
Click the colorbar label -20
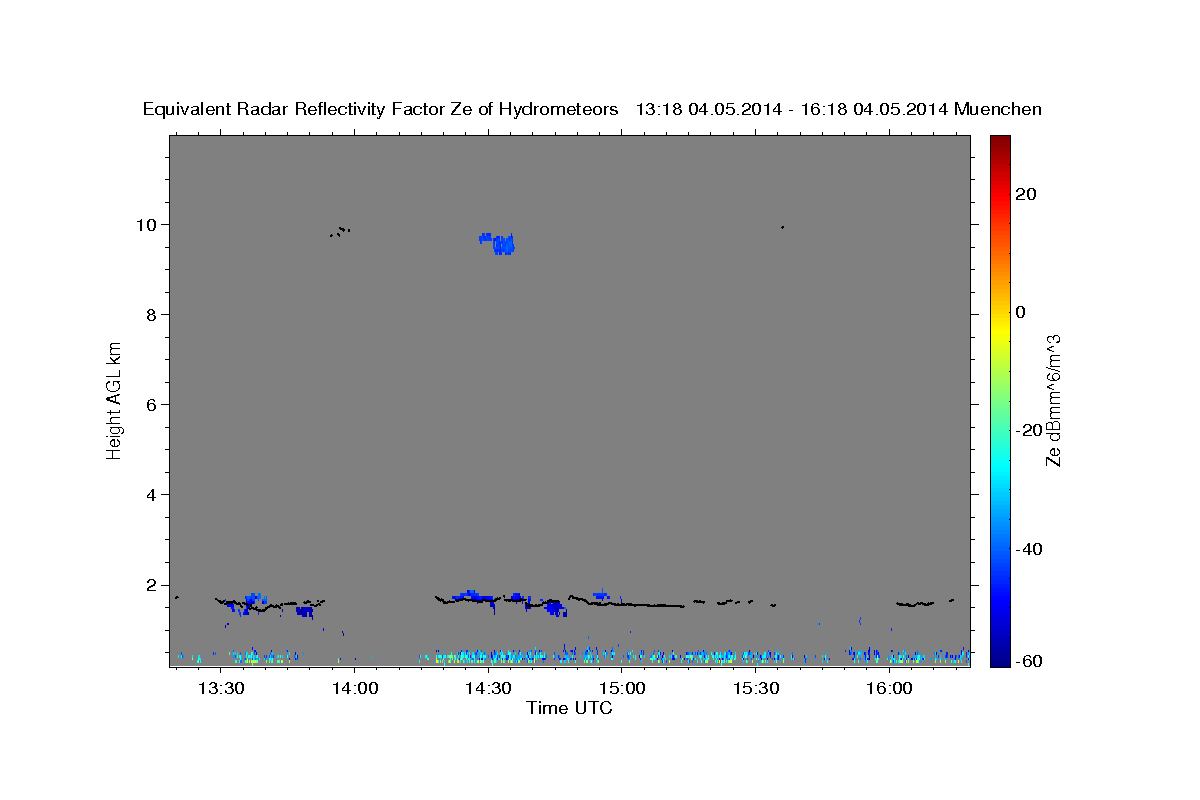1029,430
